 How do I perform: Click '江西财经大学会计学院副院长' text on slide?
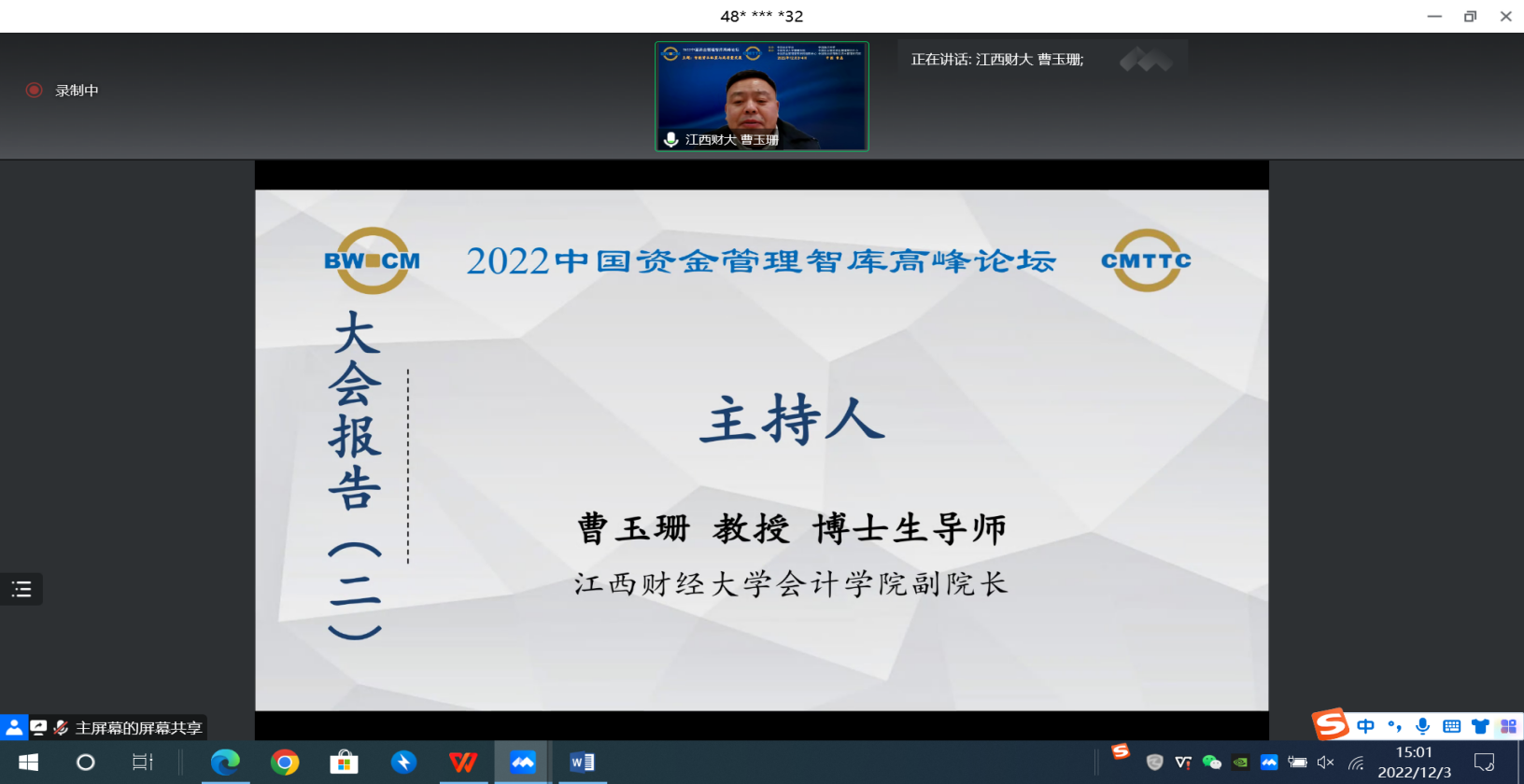(791, 584)
